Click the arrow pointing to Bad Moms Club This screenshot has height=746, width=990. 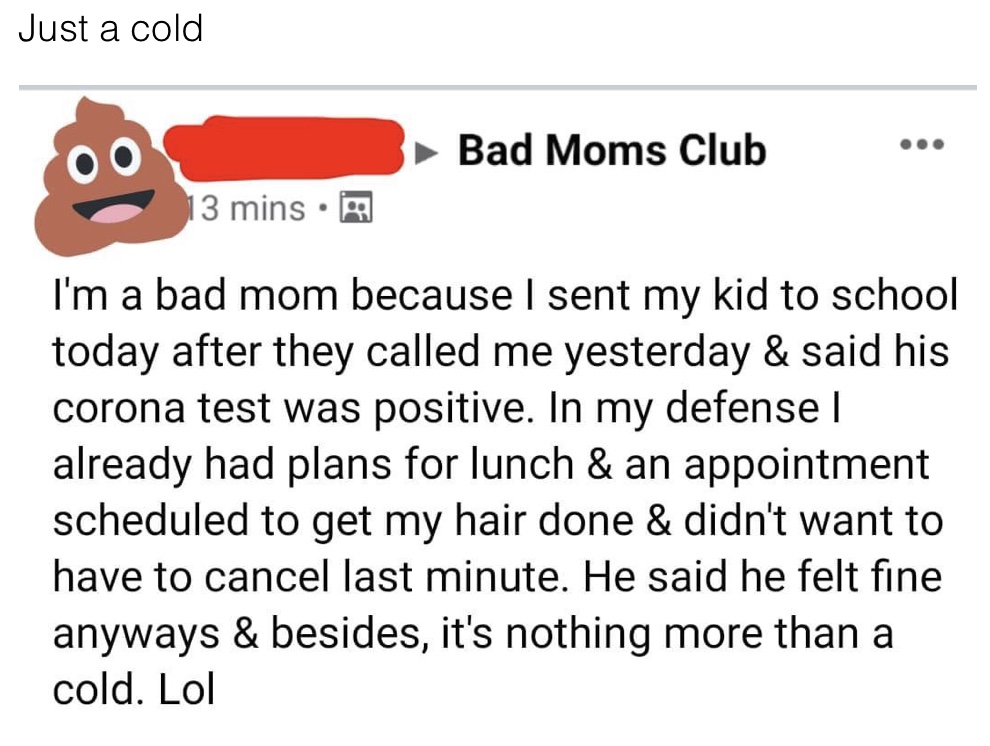pos(426,152)
